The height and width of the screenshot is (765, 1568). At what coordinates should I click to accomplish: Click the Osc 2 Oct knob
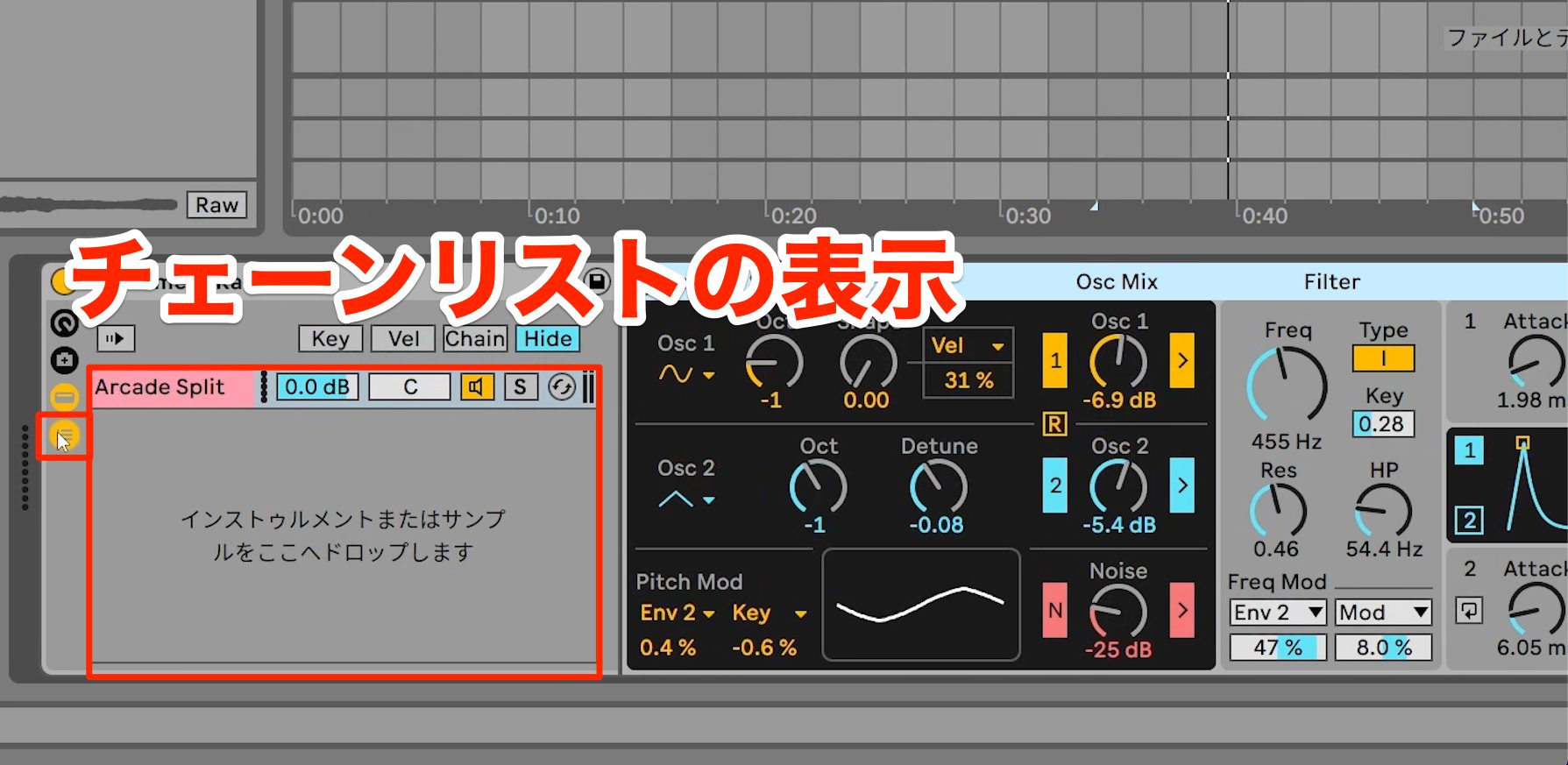pyautogui.click(x=818, y=486)
